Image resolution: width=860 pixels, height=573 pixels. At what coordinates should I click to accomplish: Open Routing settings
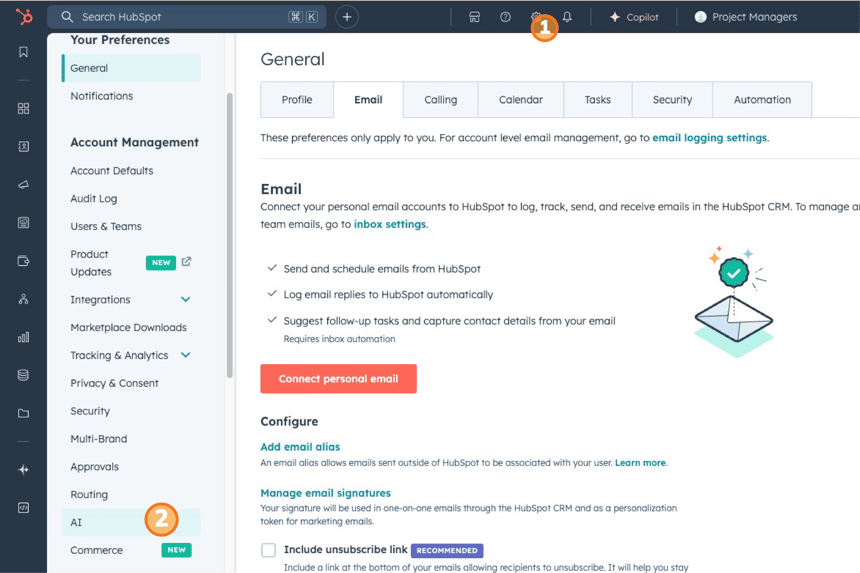pos(89,495)
